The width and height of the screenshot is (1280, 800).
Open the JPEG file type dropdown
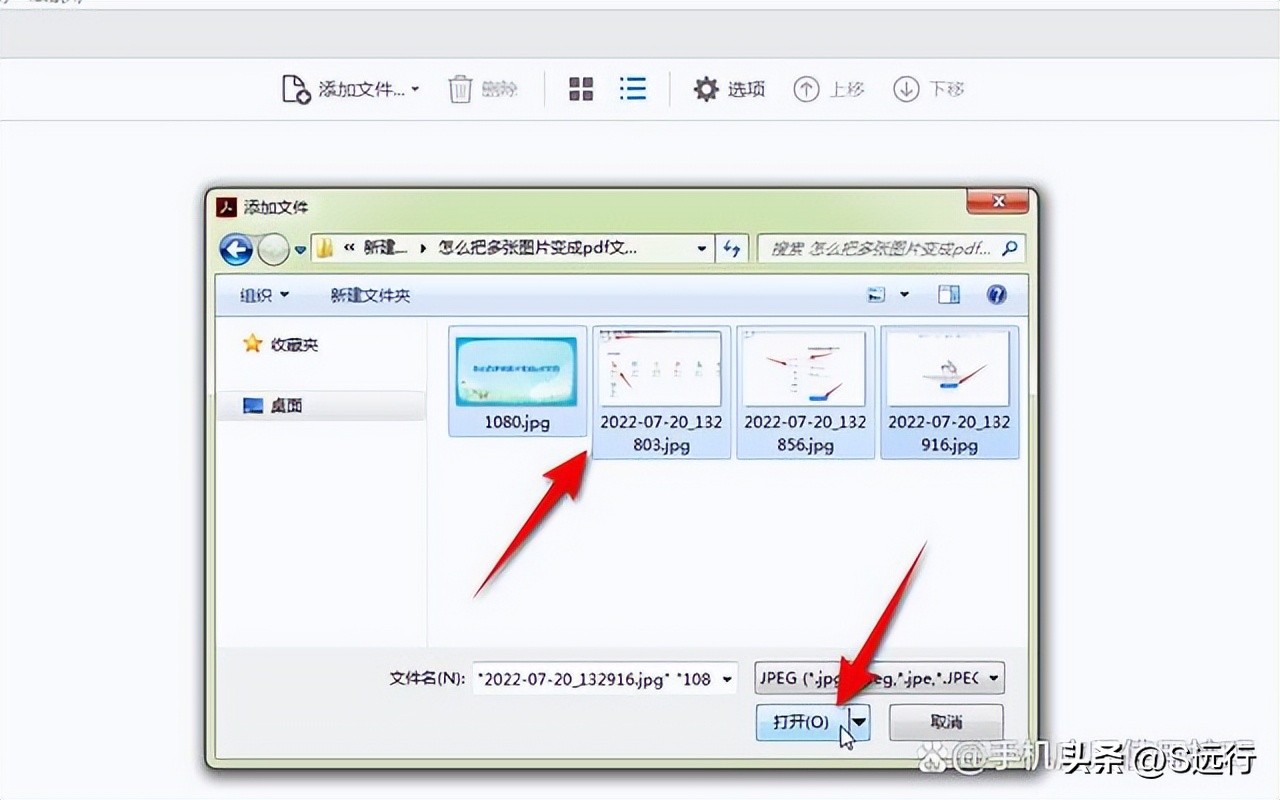click(879, 678)
